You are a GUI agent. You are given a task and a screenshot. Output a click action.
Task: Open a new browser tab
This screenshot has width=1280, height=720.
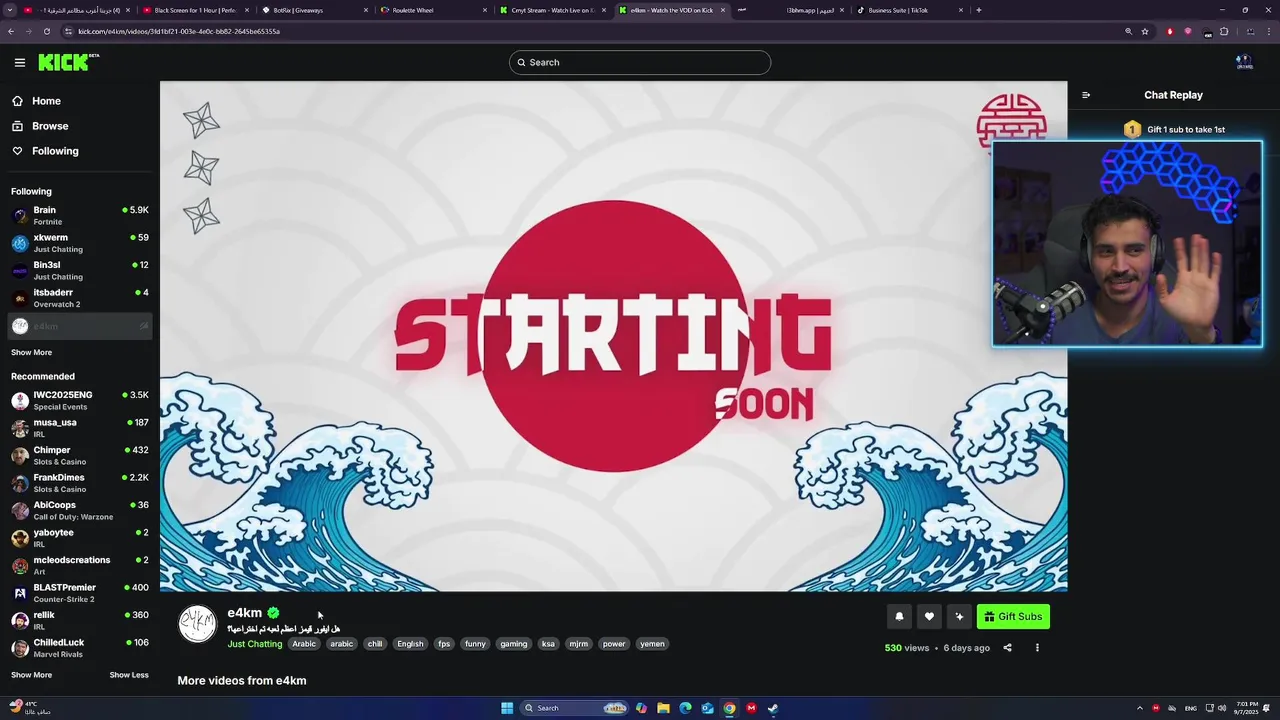tap(978, 10)
